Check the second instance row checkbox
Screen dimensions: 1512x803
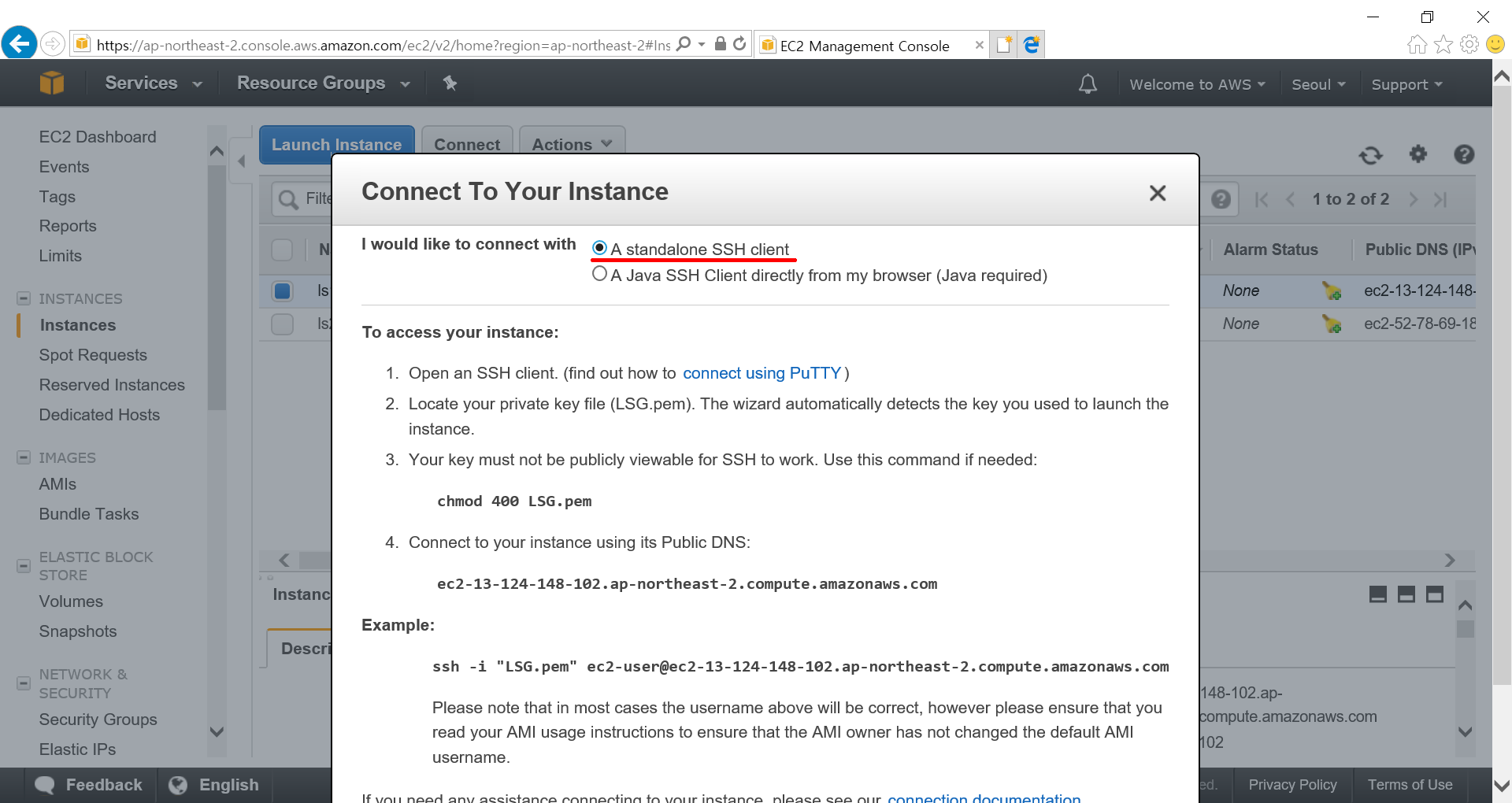(x=282, y=324)
